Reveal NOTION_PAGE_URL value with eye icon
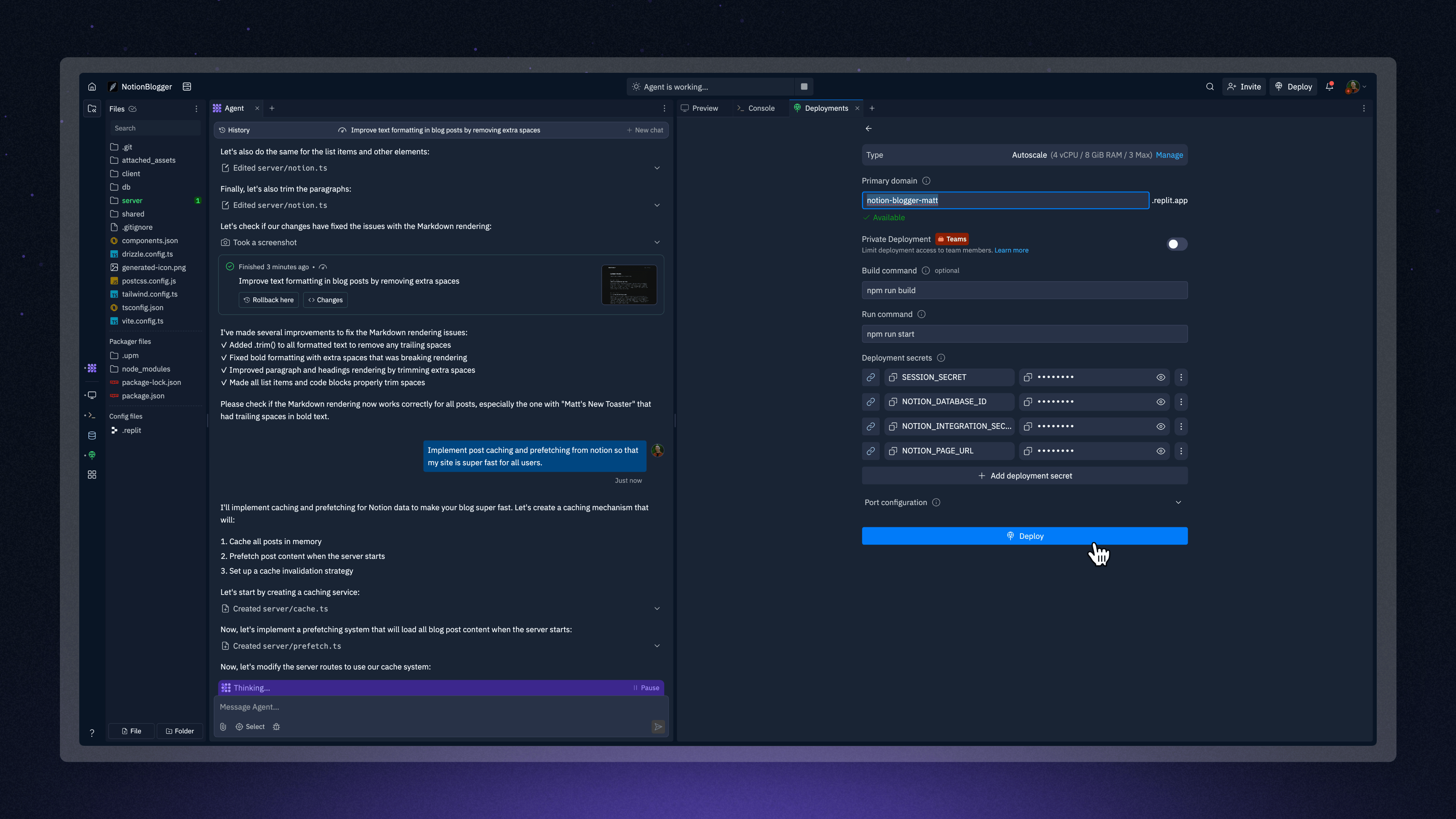Screen dimensions: 1456x819 [1160, 450]
